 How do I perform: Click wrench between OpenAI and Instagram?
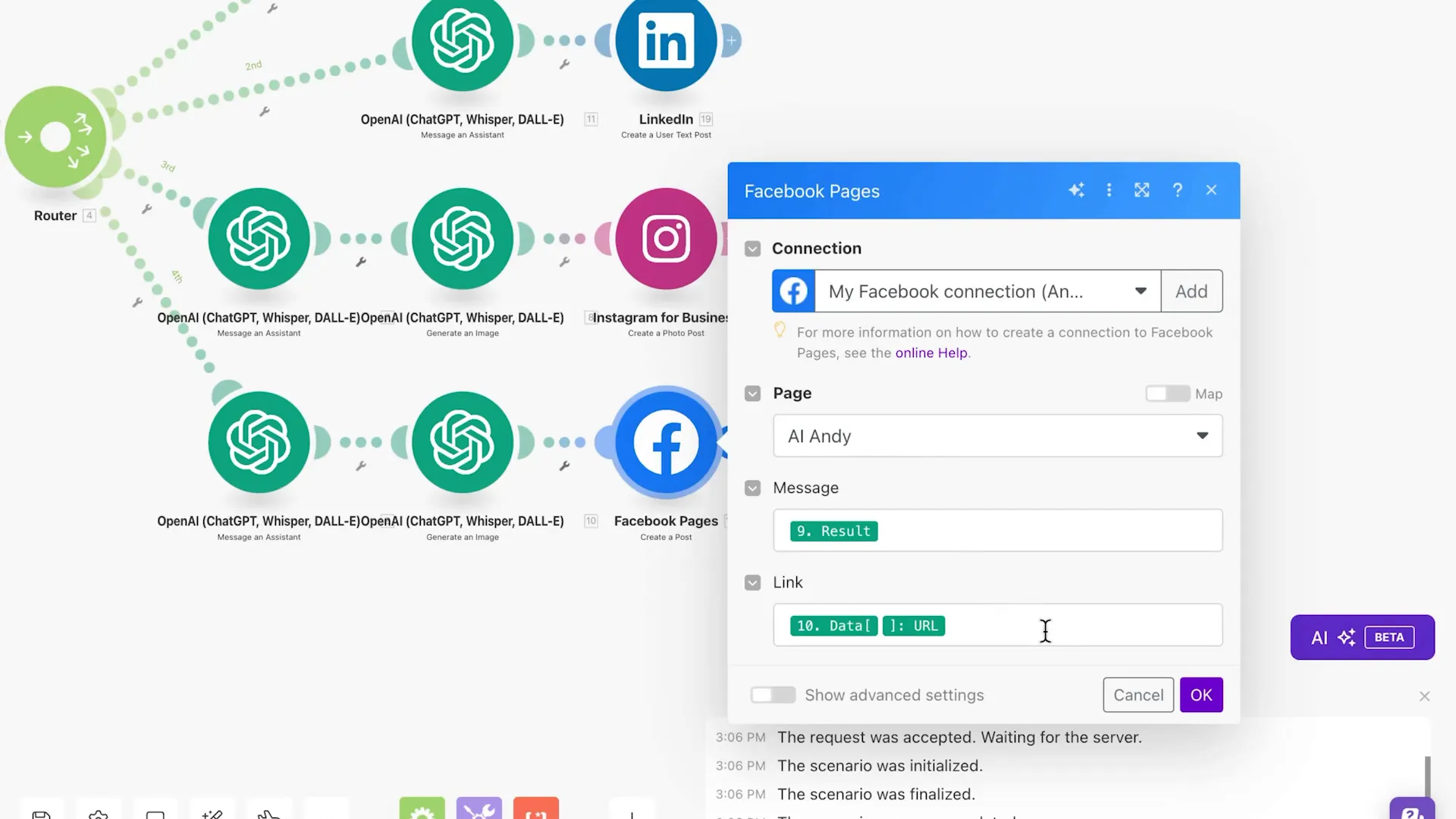pos(564,262)
